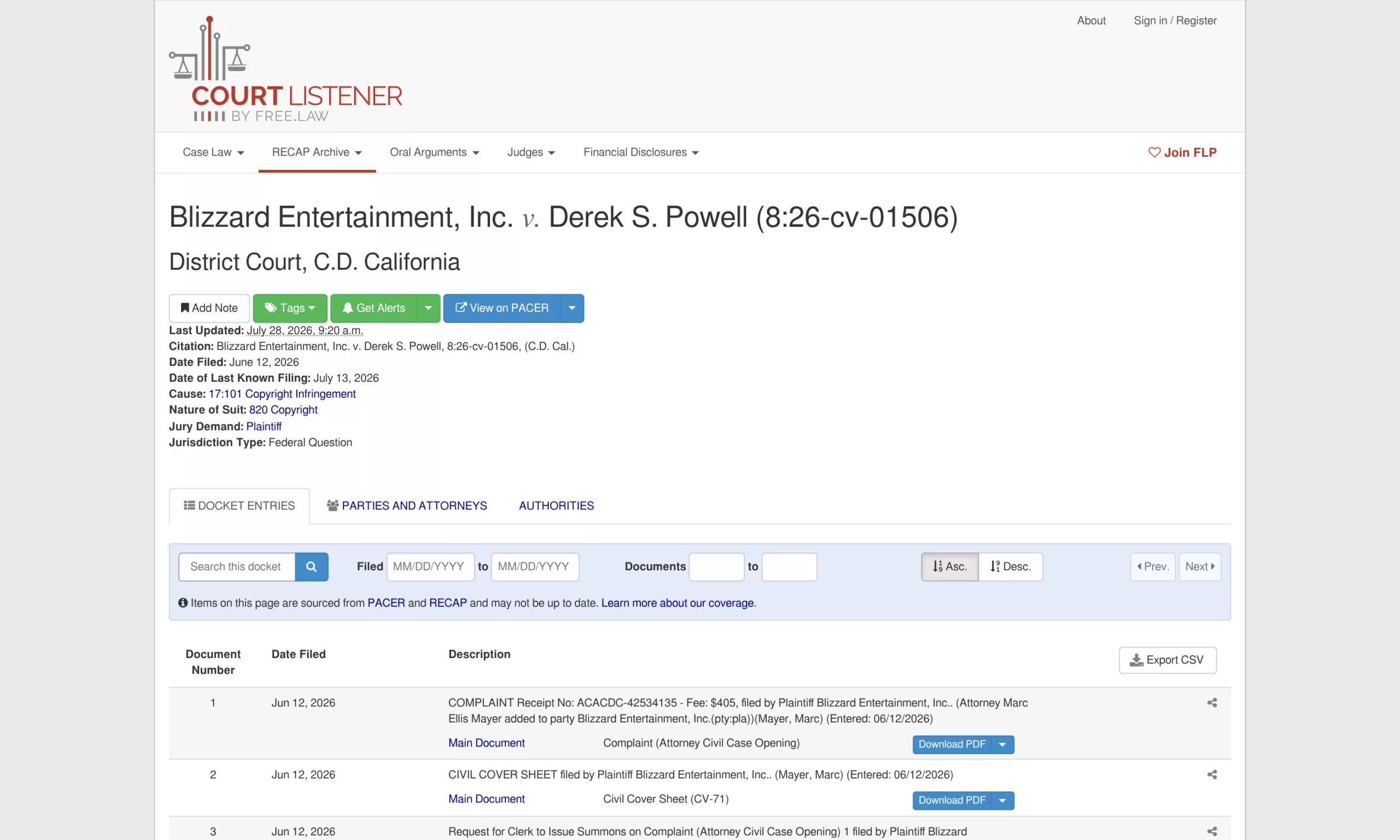
Task: Expand Download PDF options for Civil Cover Sheet
Action: point(1002,801)
